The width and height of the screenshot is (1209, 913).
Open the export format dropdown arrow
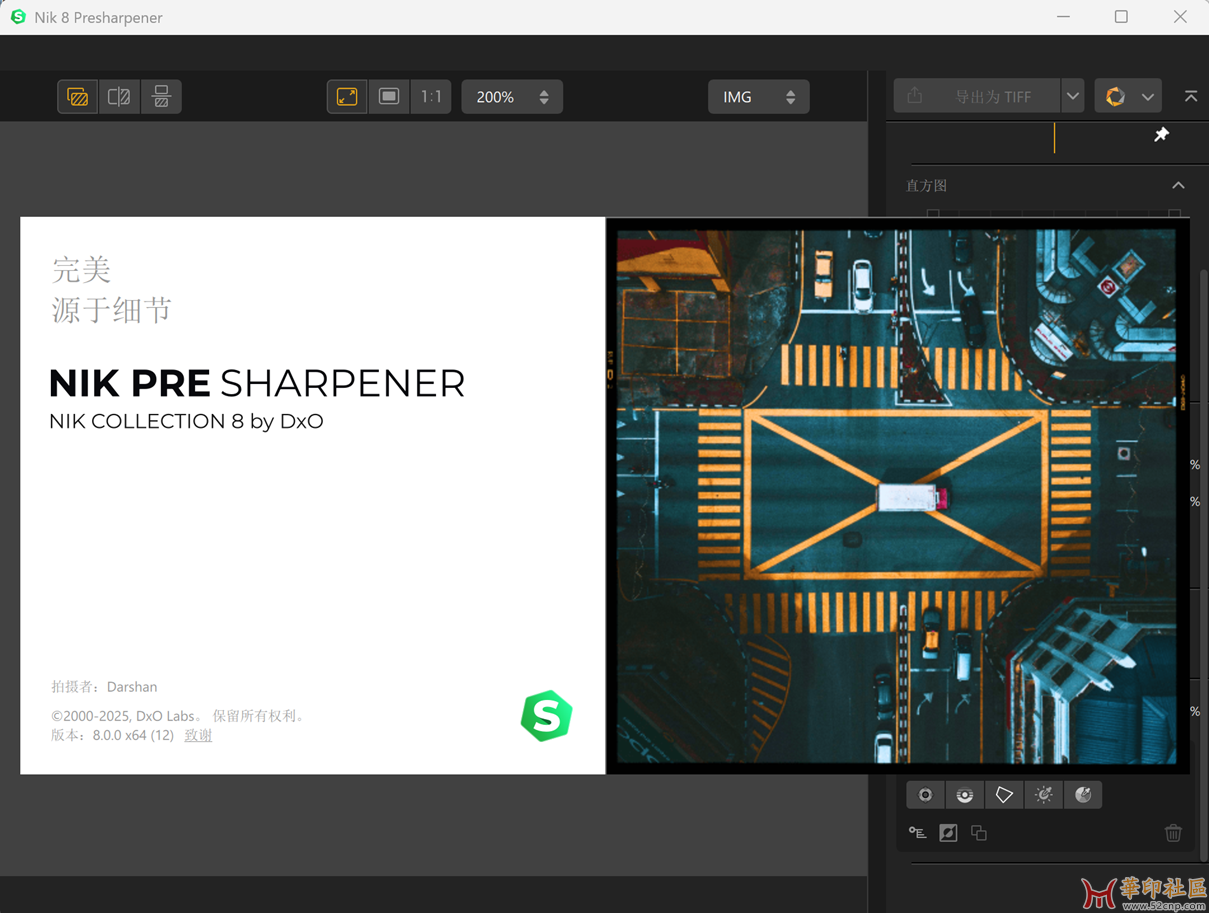[x=1072, y=97]
